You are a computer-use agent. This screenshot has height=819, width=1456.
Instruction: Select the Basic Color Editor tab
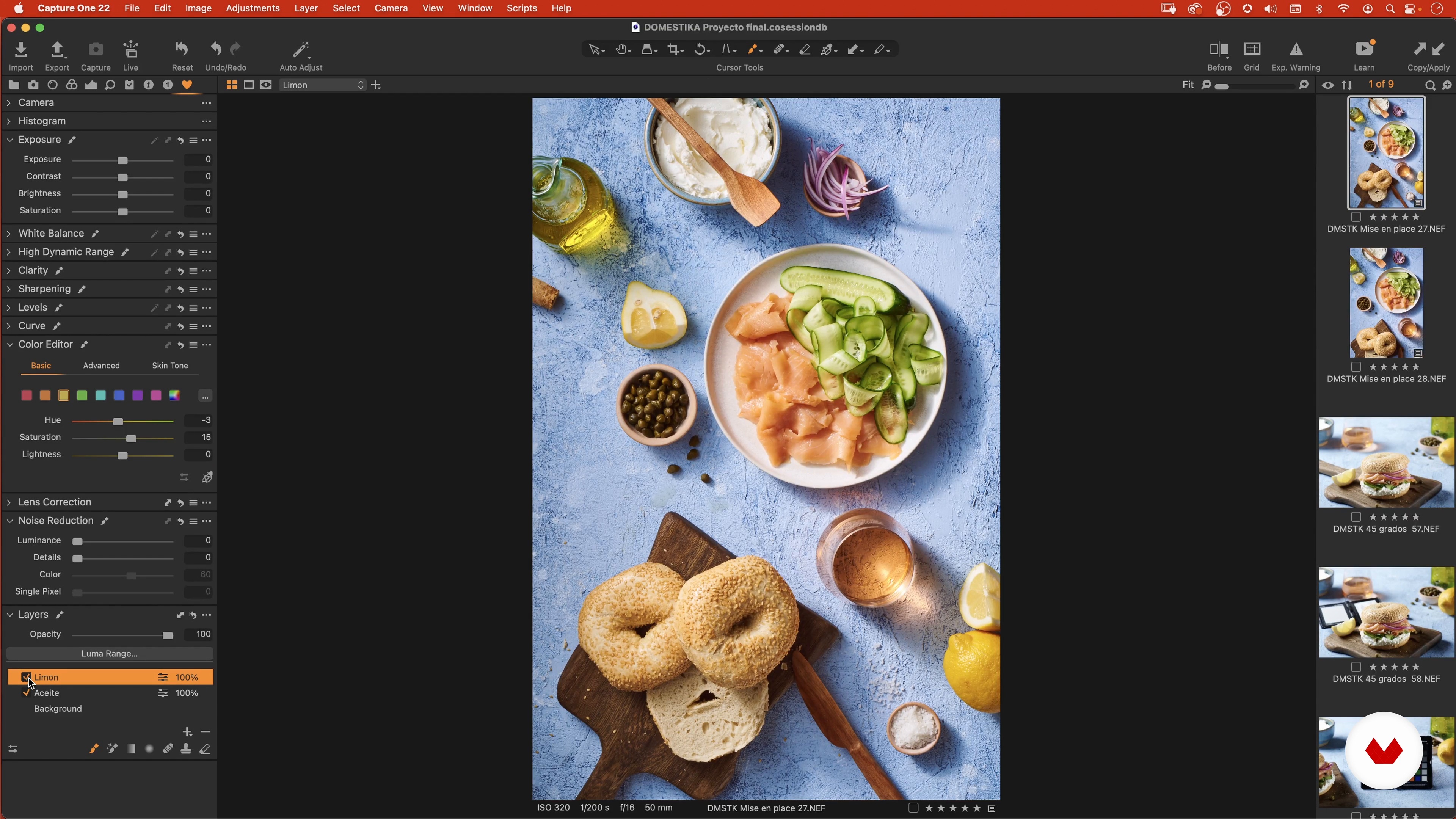[x=41, y=366]
